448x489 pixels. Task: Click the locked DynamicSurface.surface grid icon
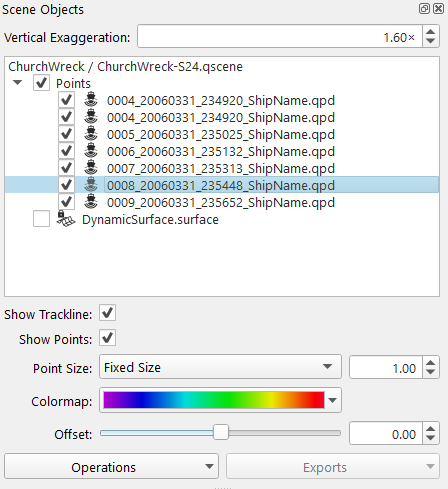pyautogui.click(x=66, y=219)
